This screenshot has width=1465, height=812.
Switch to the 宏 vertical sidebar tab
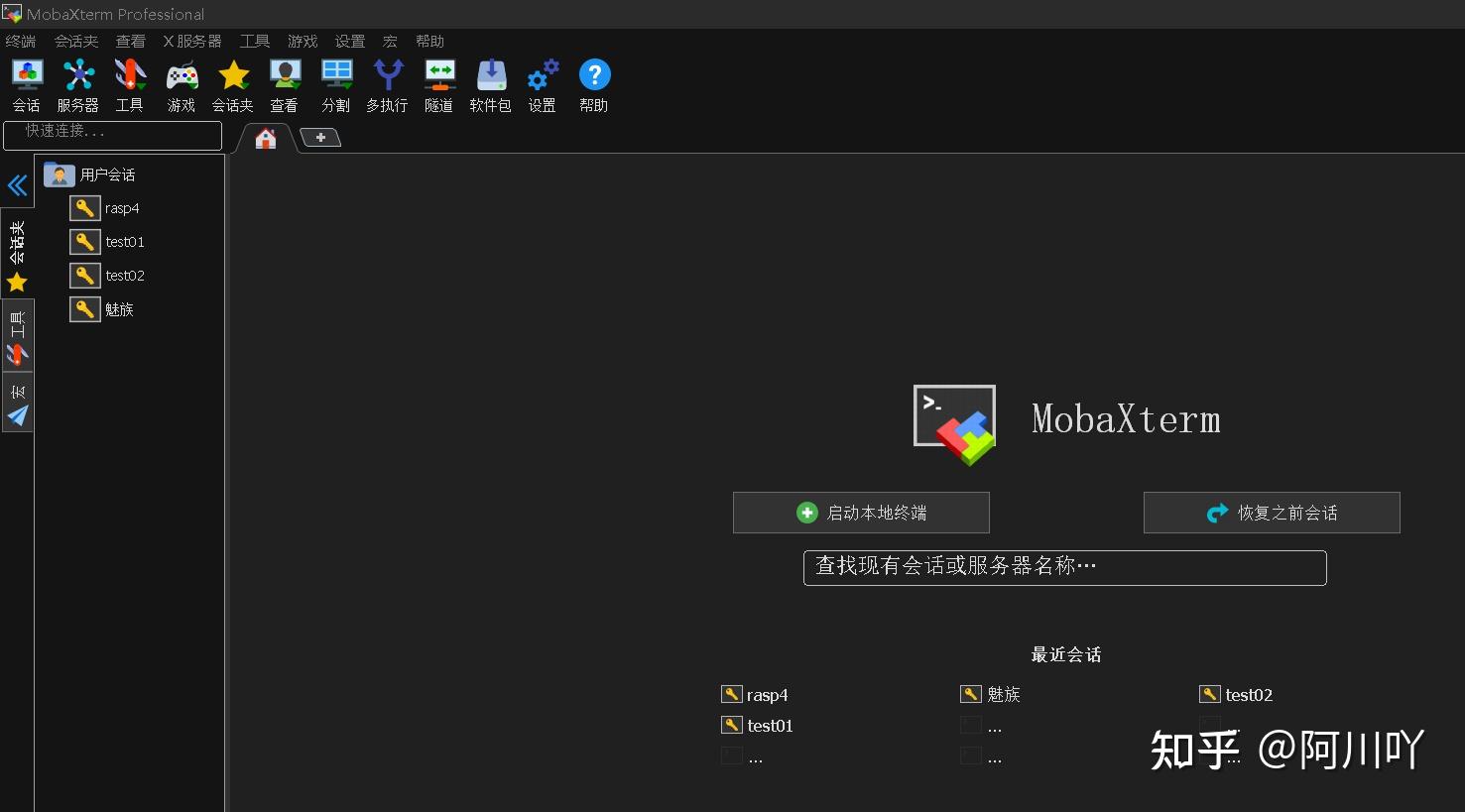point(17,403)
